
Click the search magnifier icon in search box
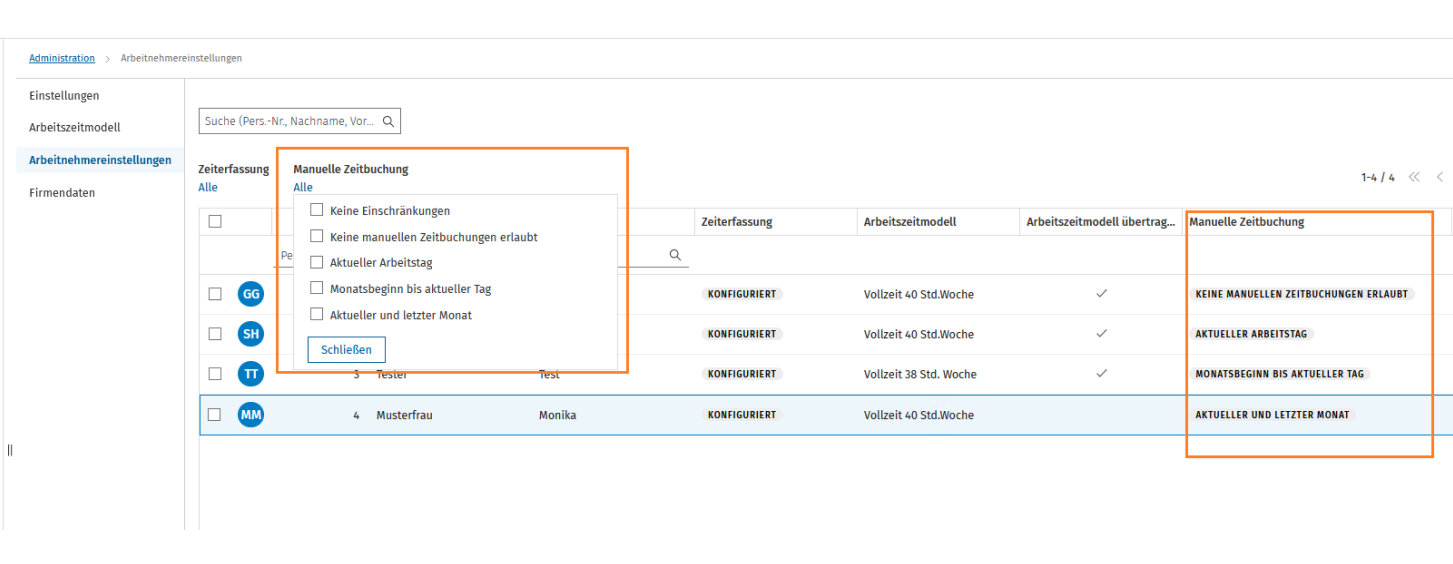tap(388, 122)
